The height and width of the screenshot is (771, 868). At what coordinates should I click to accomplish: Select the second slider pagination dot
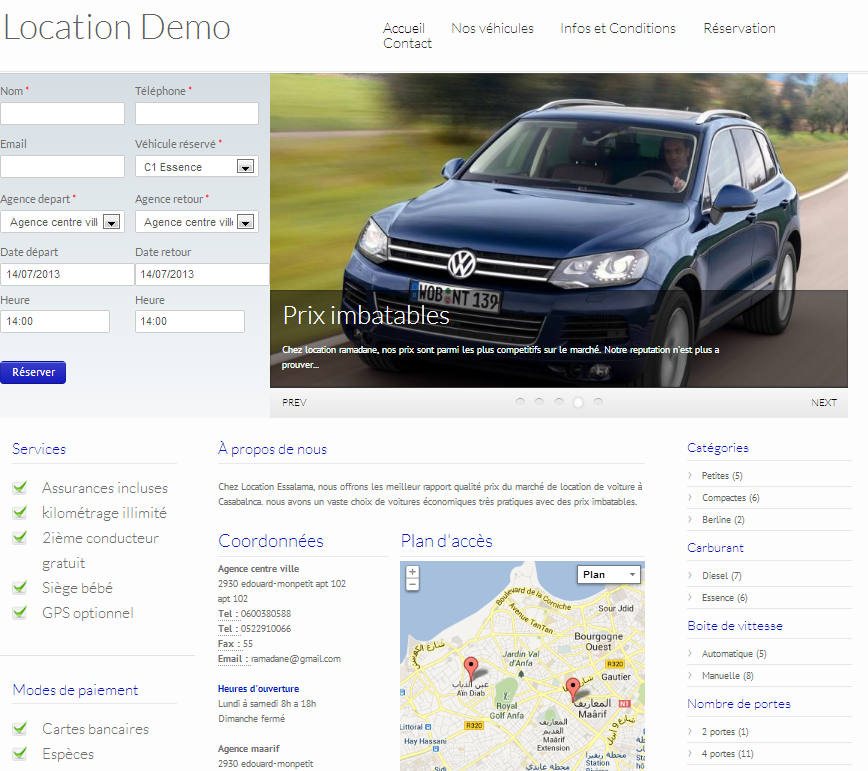(539, 402)
